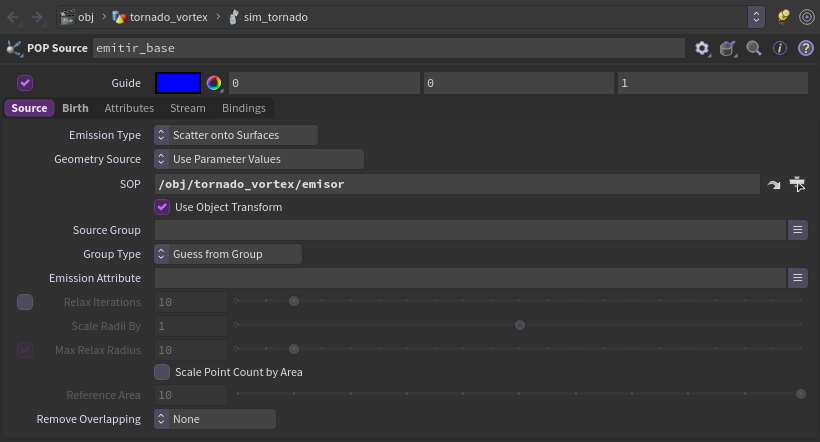Toggle the Guide checkbox
Image resolution: width=820 pixels, height=442 pixels.
pos(25,83)
